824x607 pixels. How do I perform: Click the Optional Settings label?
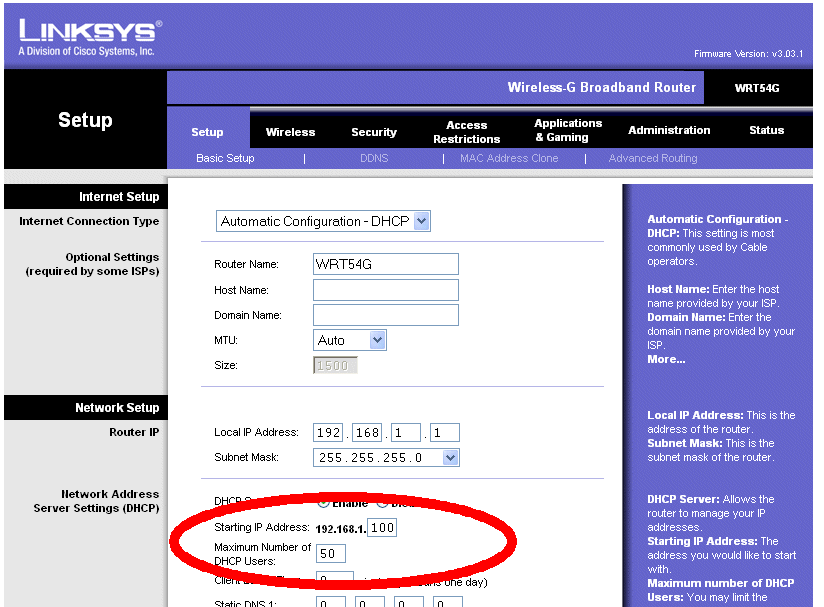click(x=92, y=264)
